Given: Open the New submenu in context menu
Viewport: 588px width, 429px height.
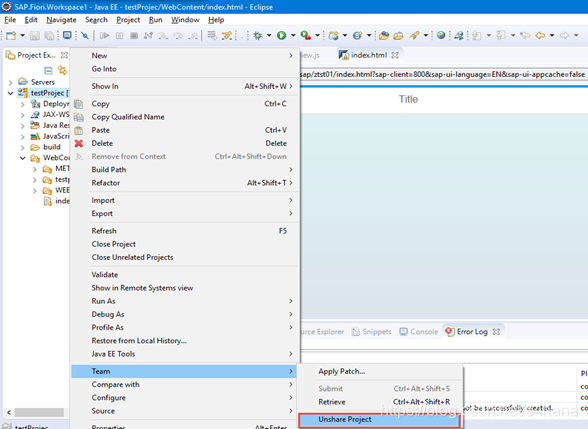Looking at the screenshot, I should tap(185, 56).
